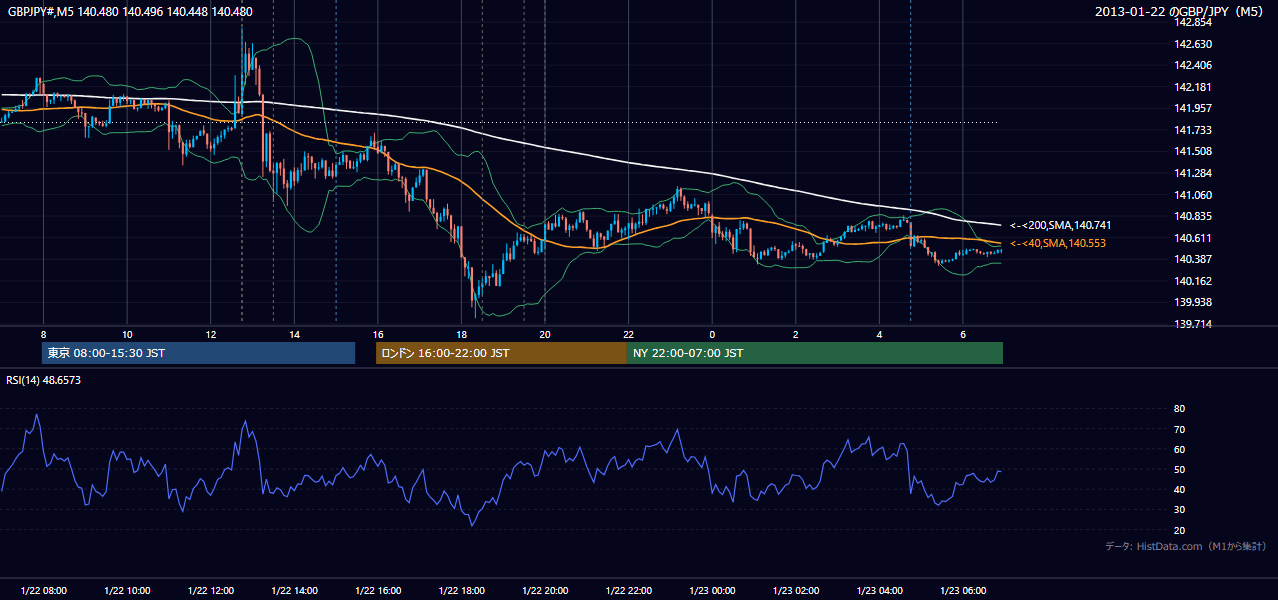Click hour 18 on the price chart time axis
The width and height of the screenshot is (1278, 600).
click(x=461, y=334)
